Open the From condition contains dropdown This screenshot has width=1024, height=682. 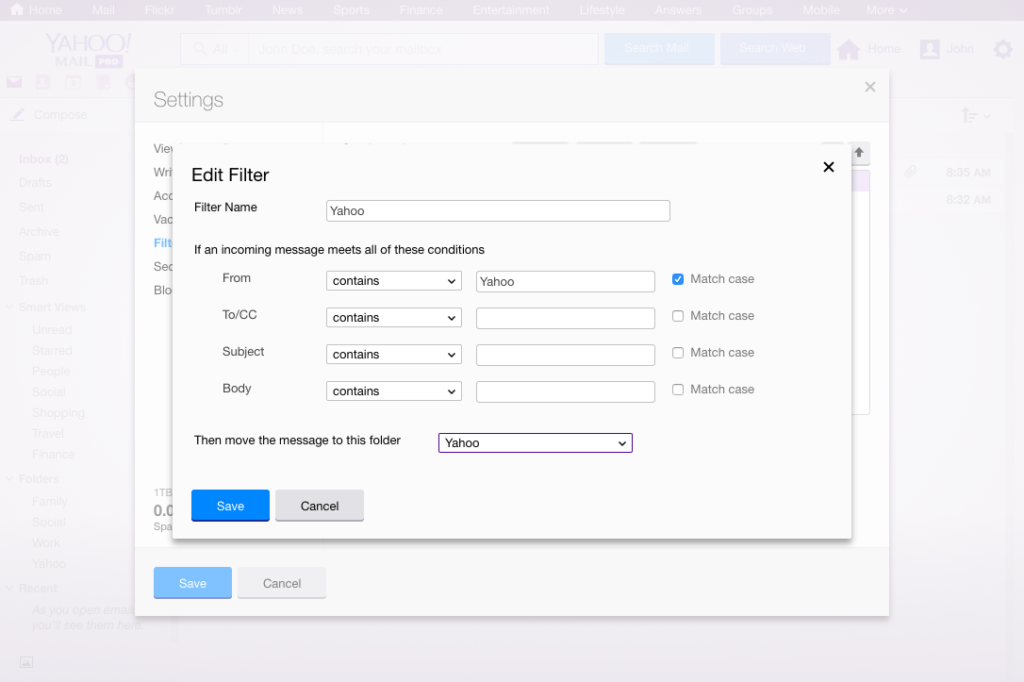click(x=394, y=282)
